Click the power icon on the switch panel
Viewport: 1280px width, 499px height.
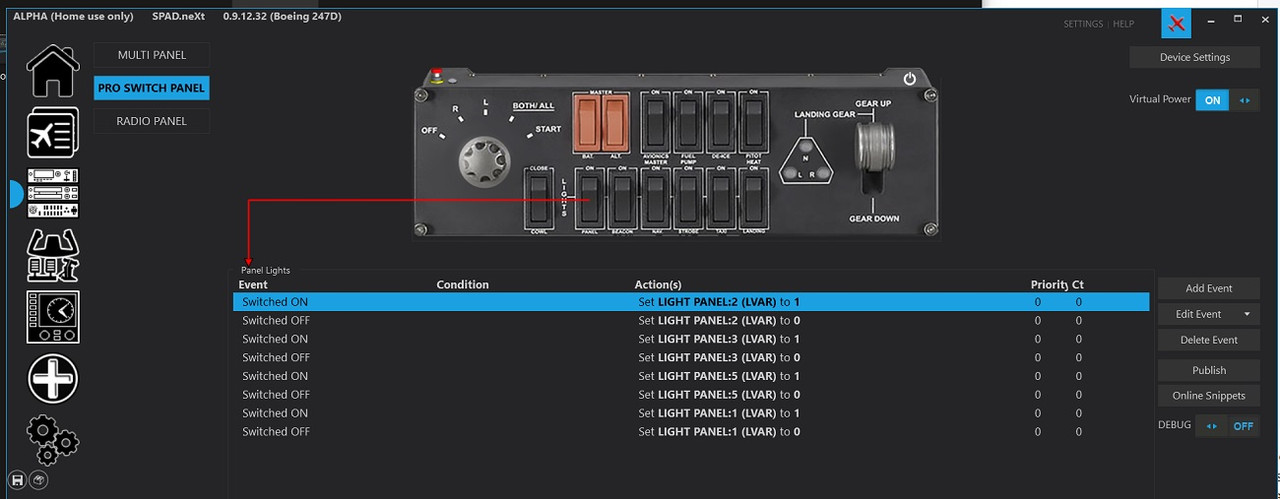[909, 79]
